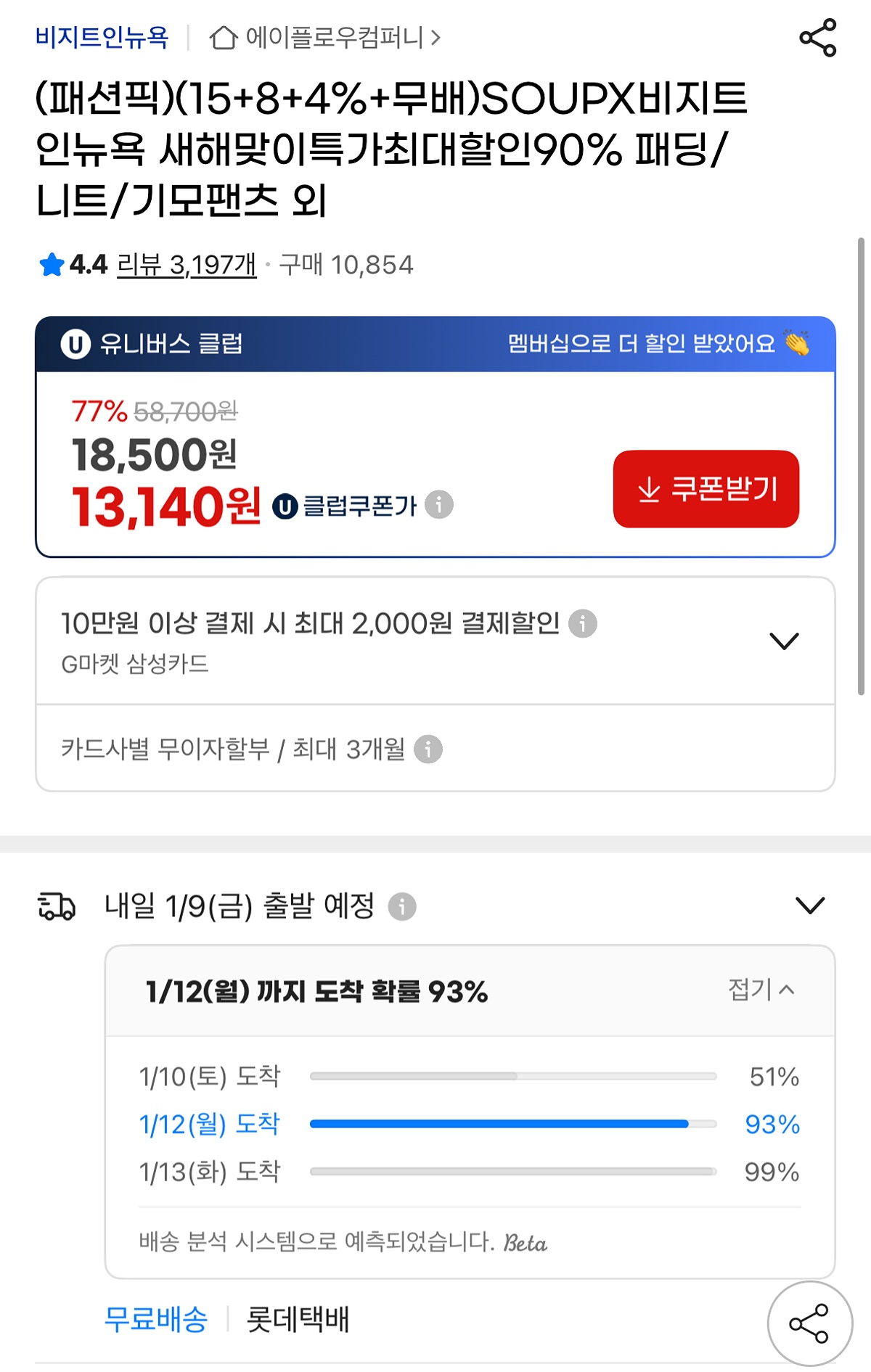This screenshot has height=1372, width=871.
Task: Tap info icon next to 클럽쿠폰가
Action: 439,504
